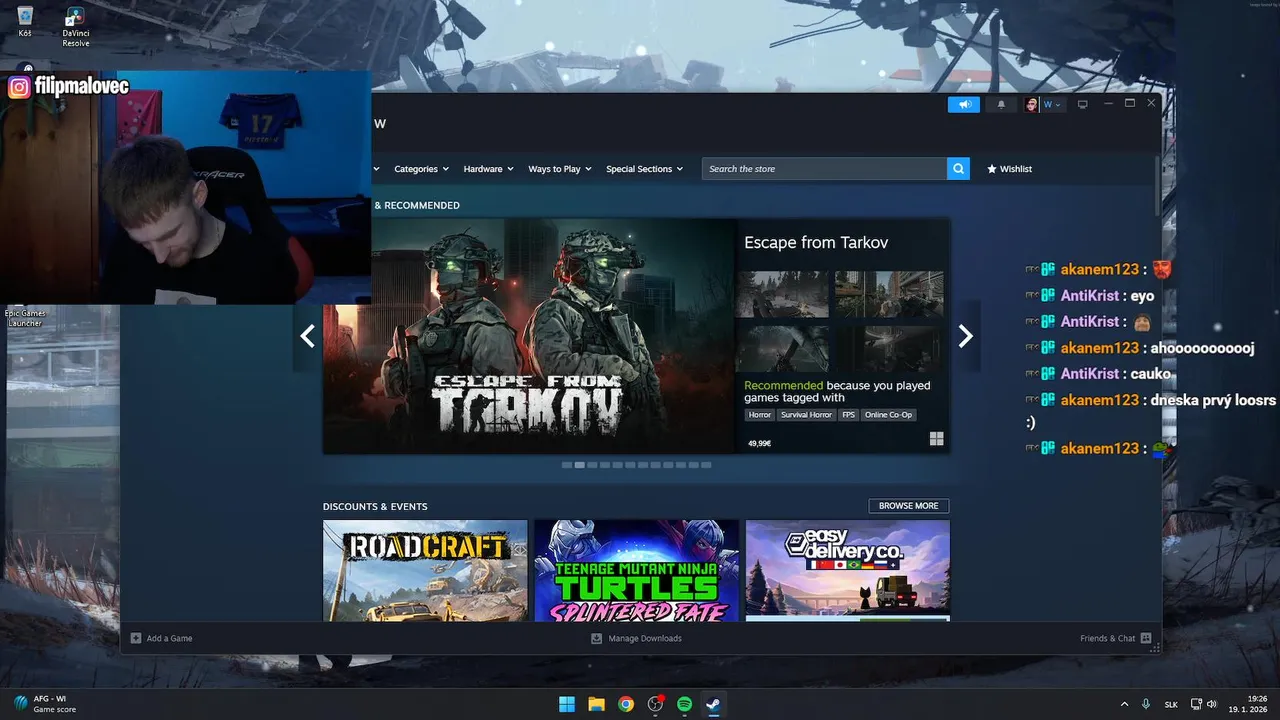Open the Wishlist link
This screenshot has width=1280, height=720.
1010,169
